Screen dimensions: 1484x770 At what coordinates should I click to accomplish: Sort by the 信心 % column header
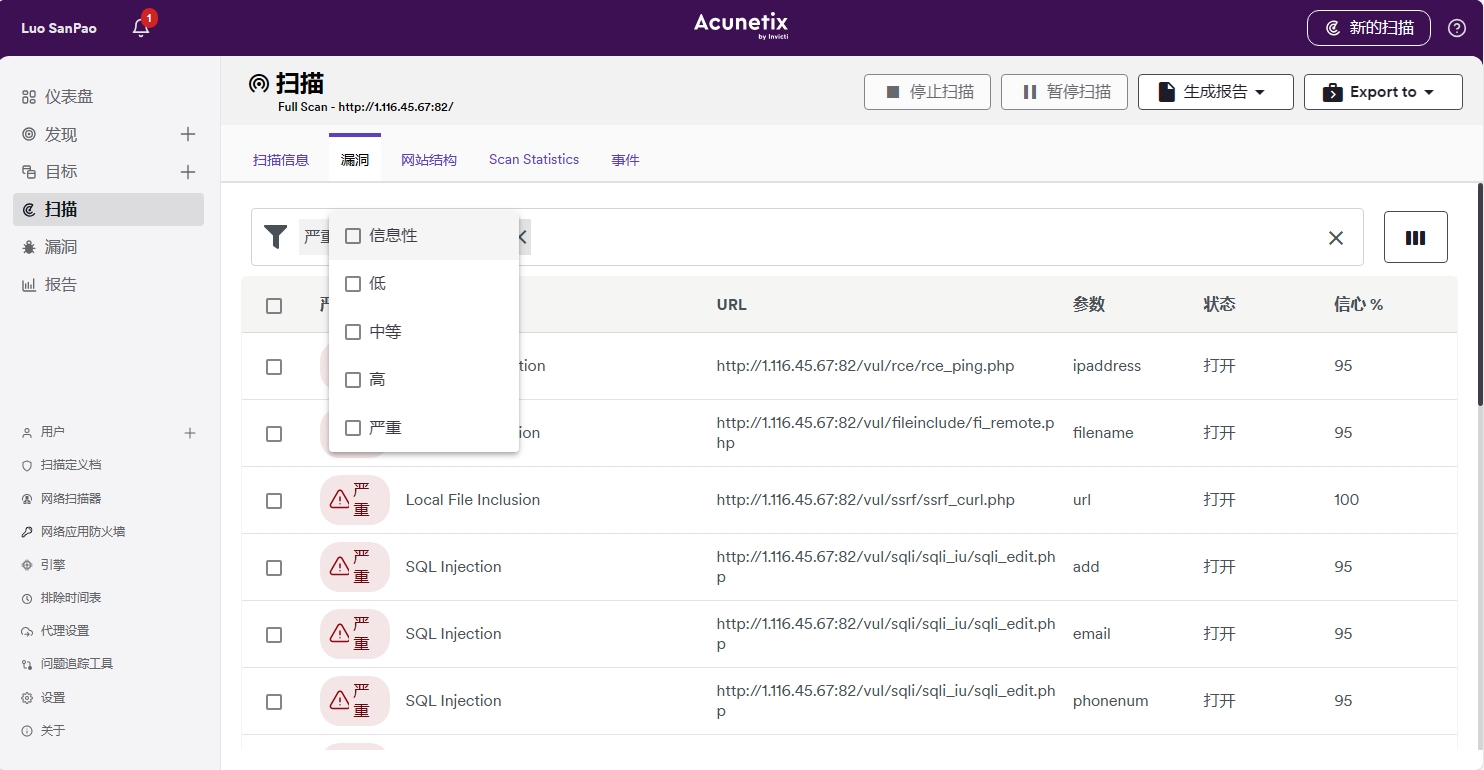coord(1358,305)
